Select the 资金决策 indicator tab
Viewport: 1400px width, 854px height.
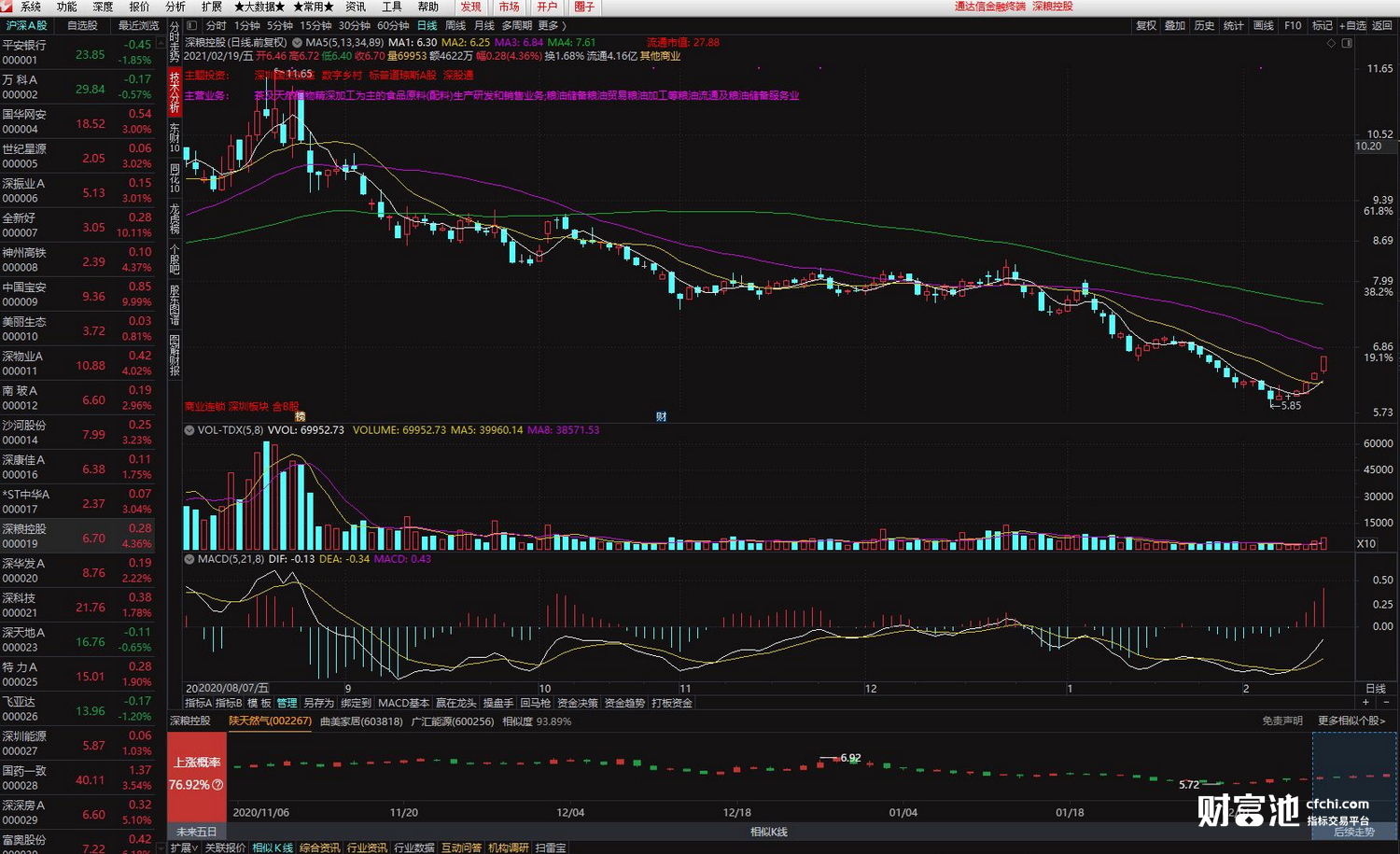577,703
